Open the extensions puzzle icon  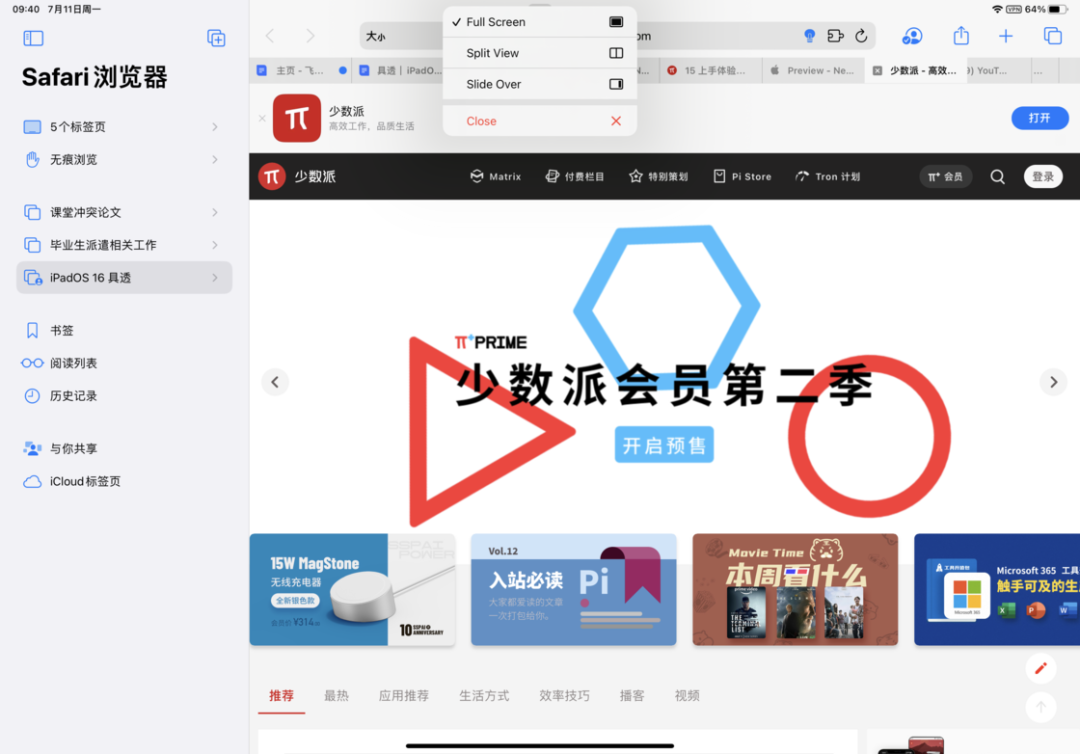click(835, 36)
